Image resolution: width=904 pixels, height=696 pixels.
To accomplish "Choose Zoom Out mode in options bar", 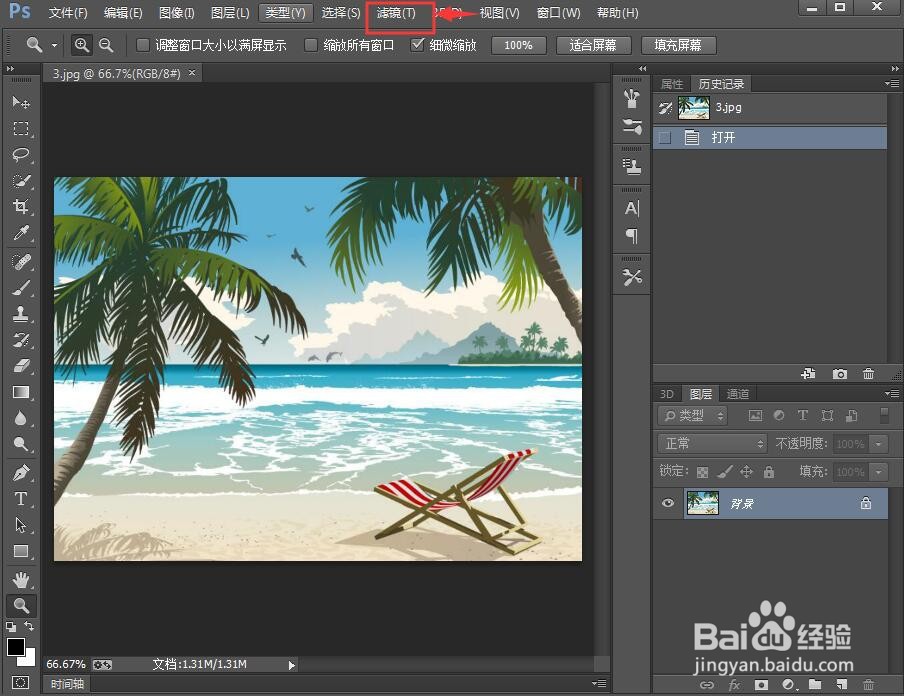I will coord(106,45).
